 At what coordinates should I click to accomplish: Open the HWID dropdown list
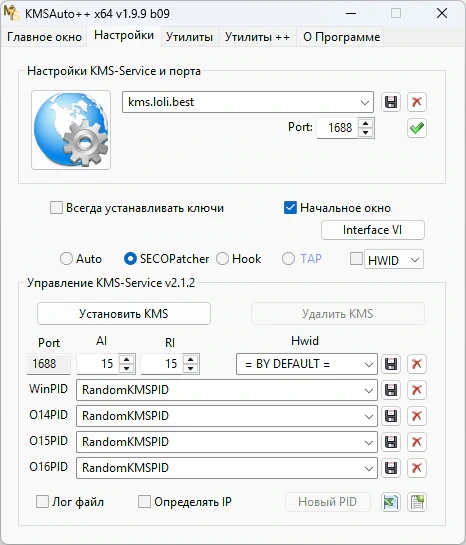point(415,260)
